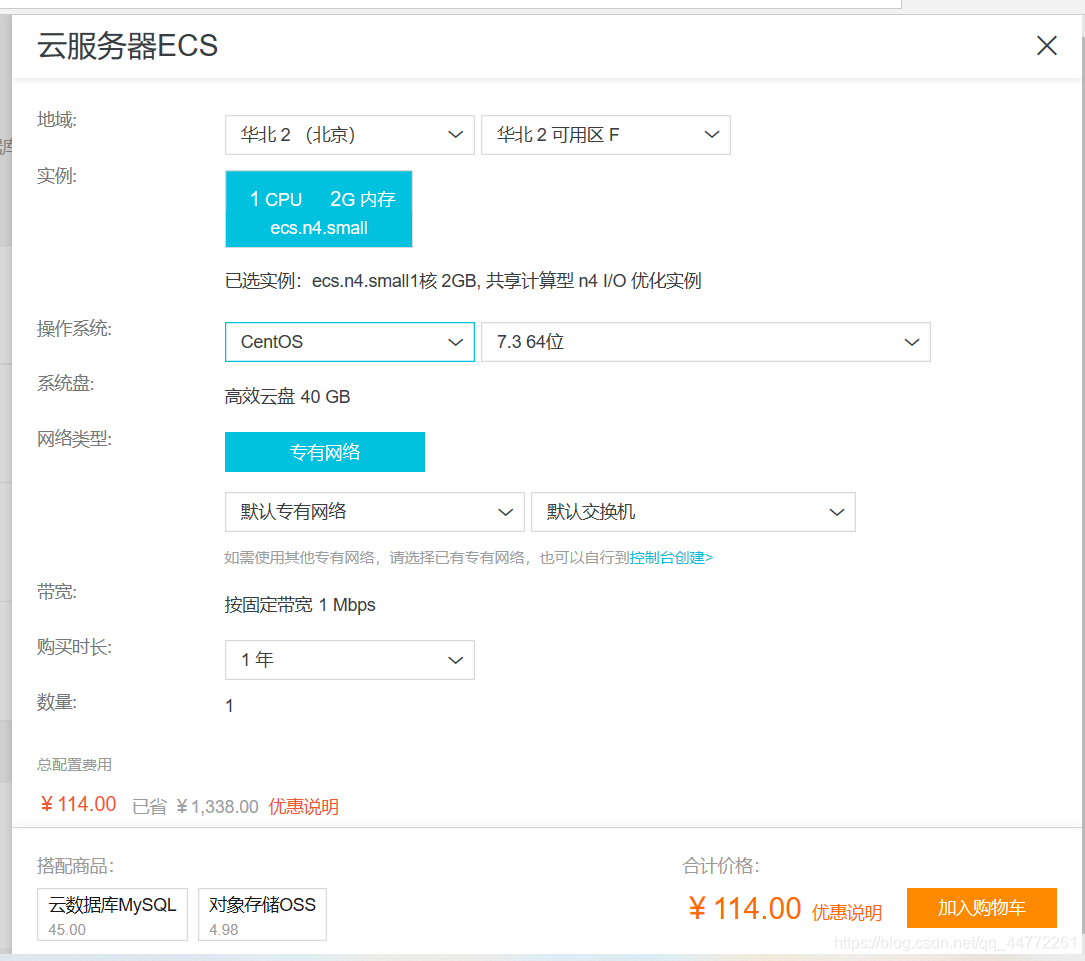Image resolution: width=1085 pixels, height=961 pixels.
Task: Click the X icon to close the dialog
Action: [x=1046, y=45]
